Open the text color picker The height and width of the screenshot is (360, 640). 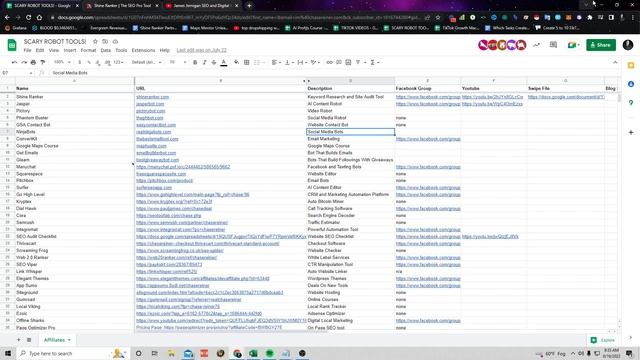224,62
